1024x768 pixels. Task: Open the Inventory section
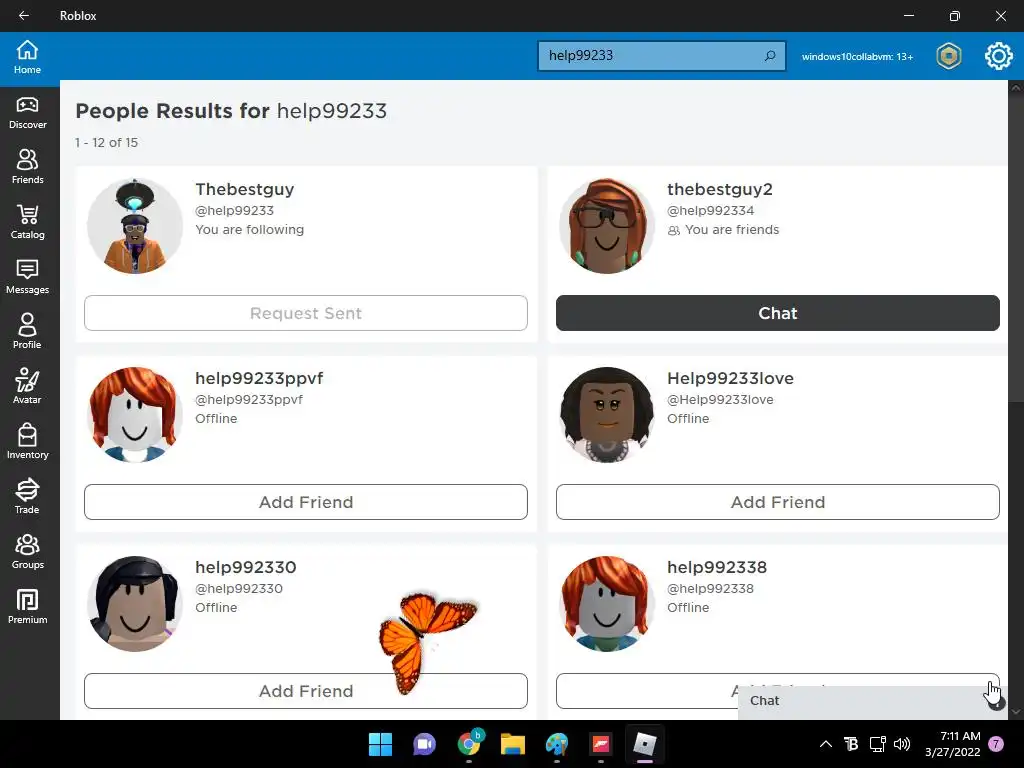27,442
